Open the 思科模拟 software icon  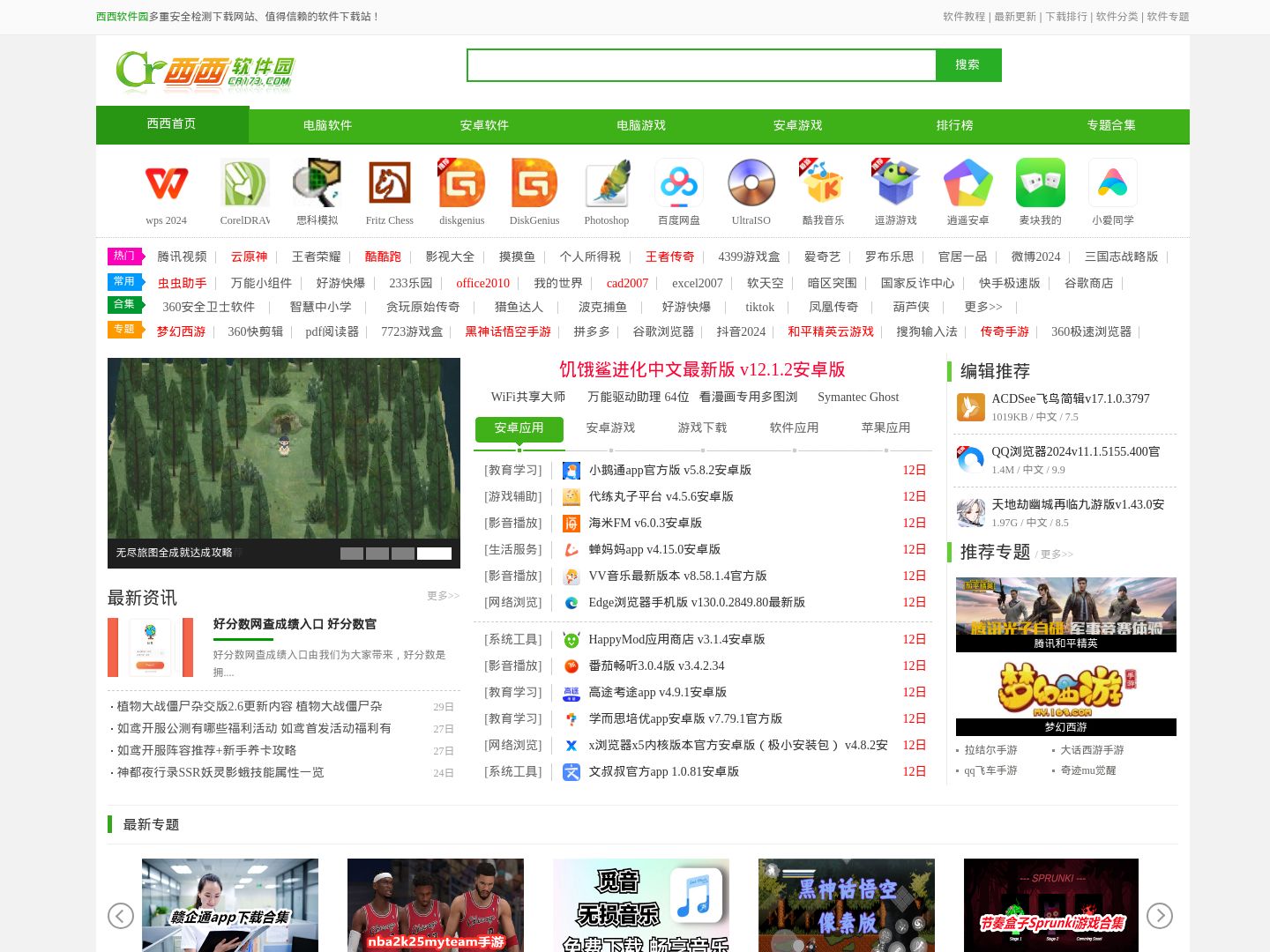(317, 182)
